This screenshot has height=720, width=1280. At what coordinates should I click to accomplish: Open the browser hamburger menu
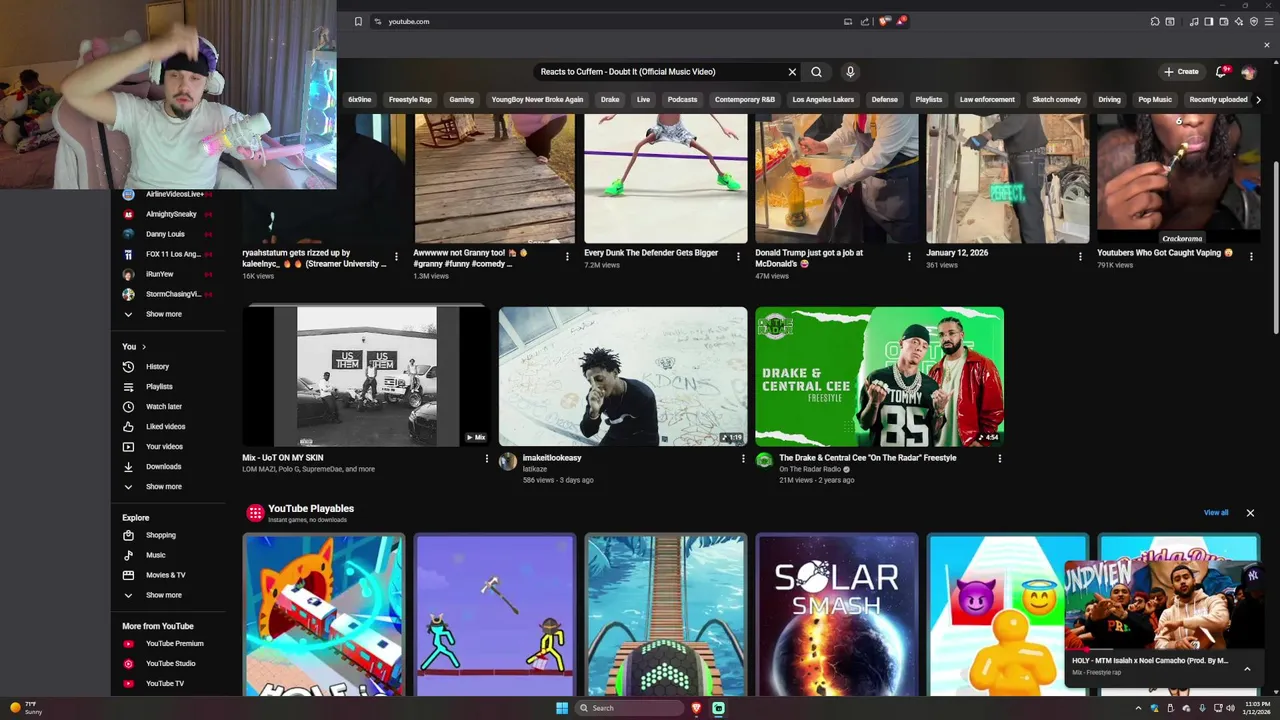click(x=1268, y=21)
